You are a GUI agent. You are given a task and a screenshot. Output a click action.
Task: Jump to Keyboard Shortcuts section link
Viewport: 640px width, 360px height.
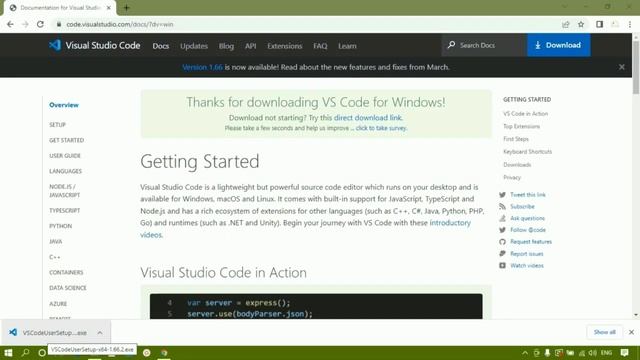pyautogui.click(x=527, y=151)
